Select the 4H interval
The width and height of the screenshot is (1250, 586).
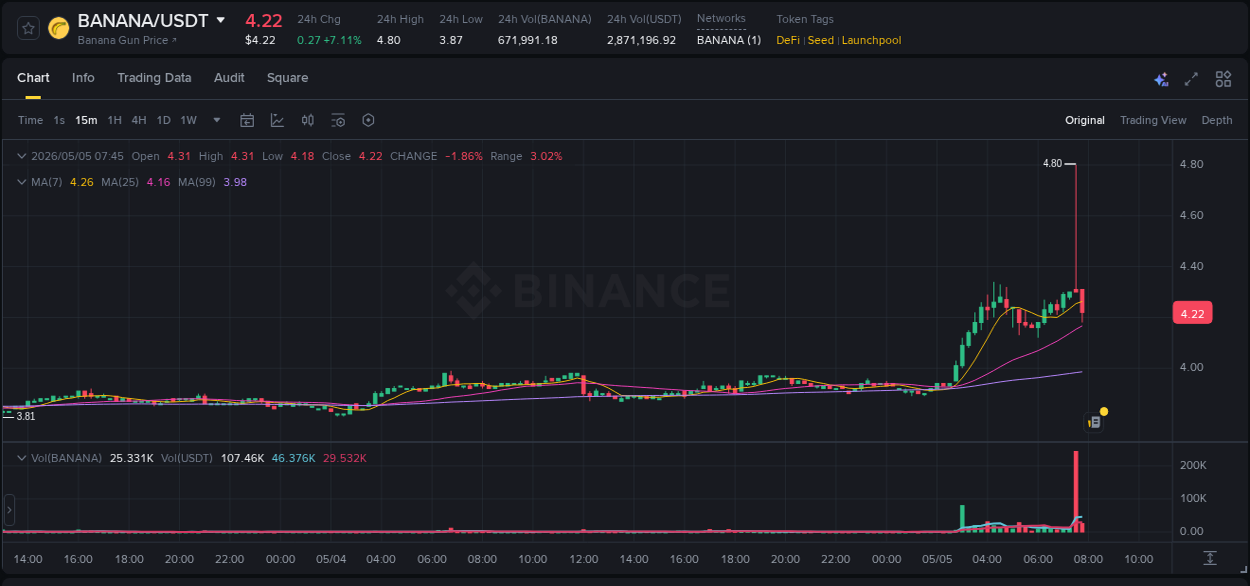pos(139,120)
